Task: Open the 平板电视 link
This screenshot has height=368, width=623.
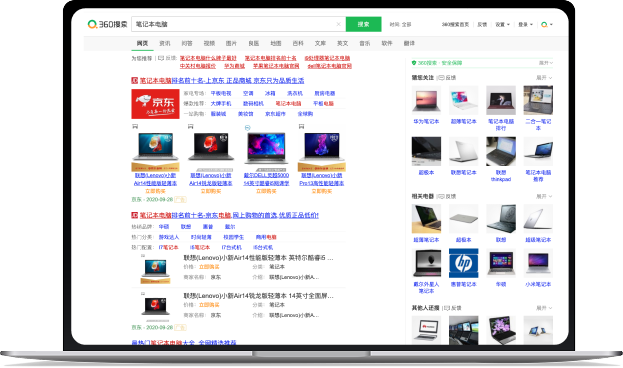Action: click(x=221, y=93)
